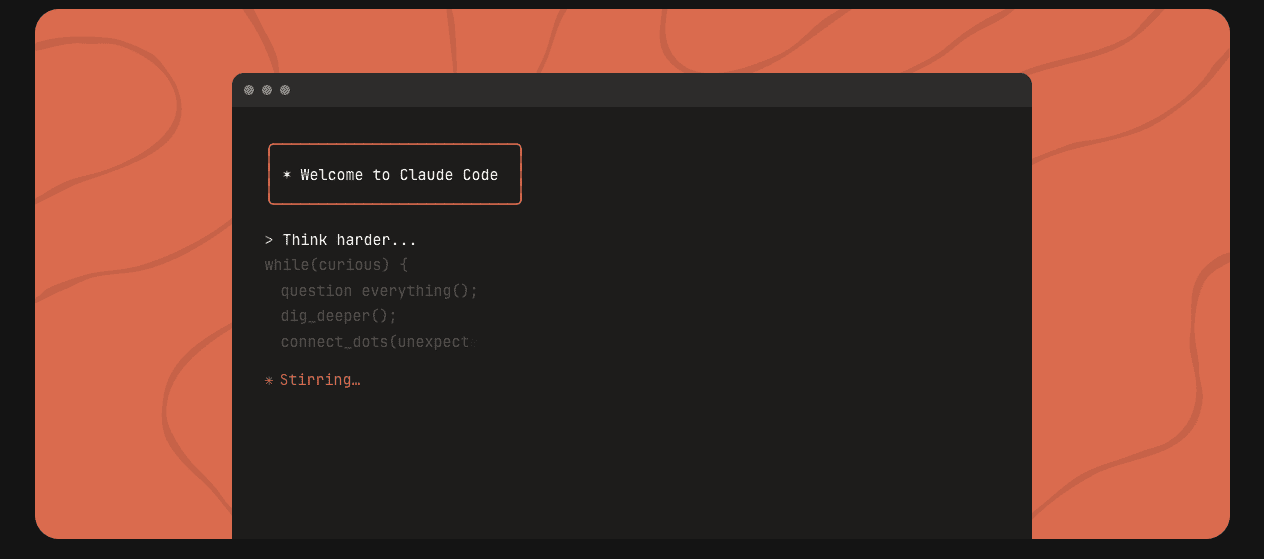Click the middle window dot in title bar
The height and width of the screenshot is (559, 1264).
[267, 90]
